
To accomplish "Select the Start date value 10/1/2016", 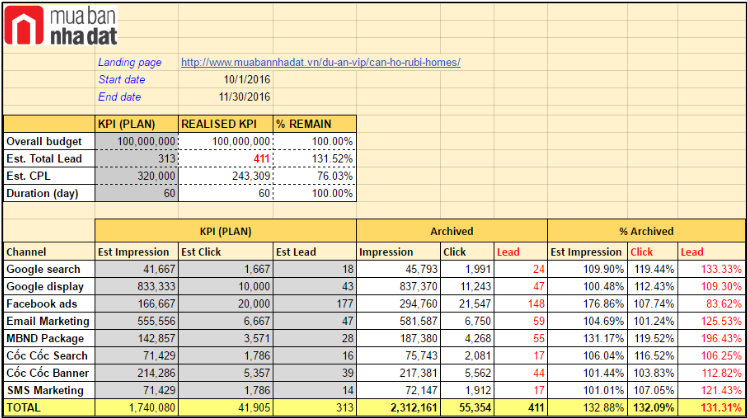I will pyautogui.click(x=247, y=79).
